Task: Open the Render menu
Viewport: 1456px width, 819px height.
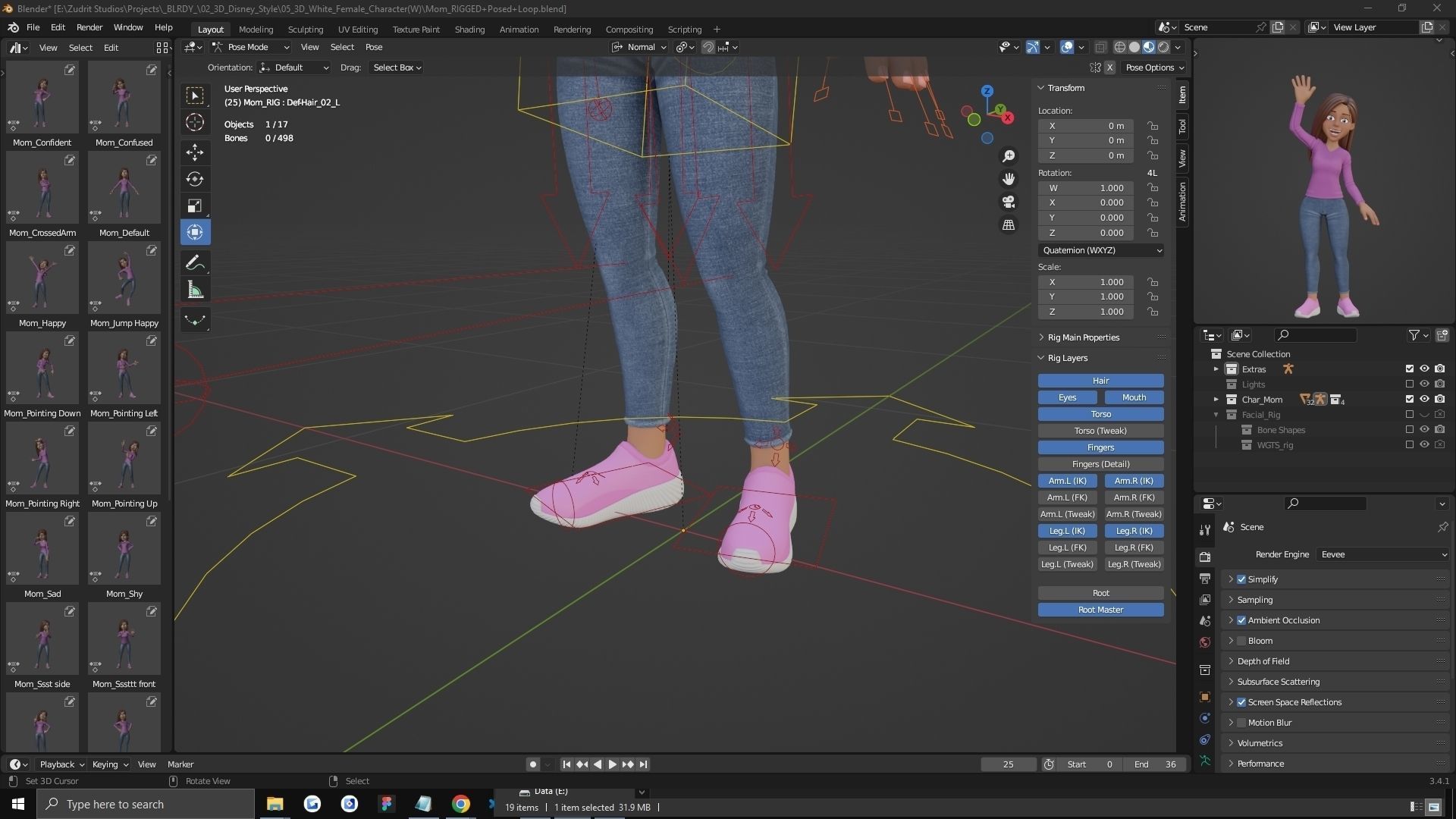Action: tap(89, 27)
